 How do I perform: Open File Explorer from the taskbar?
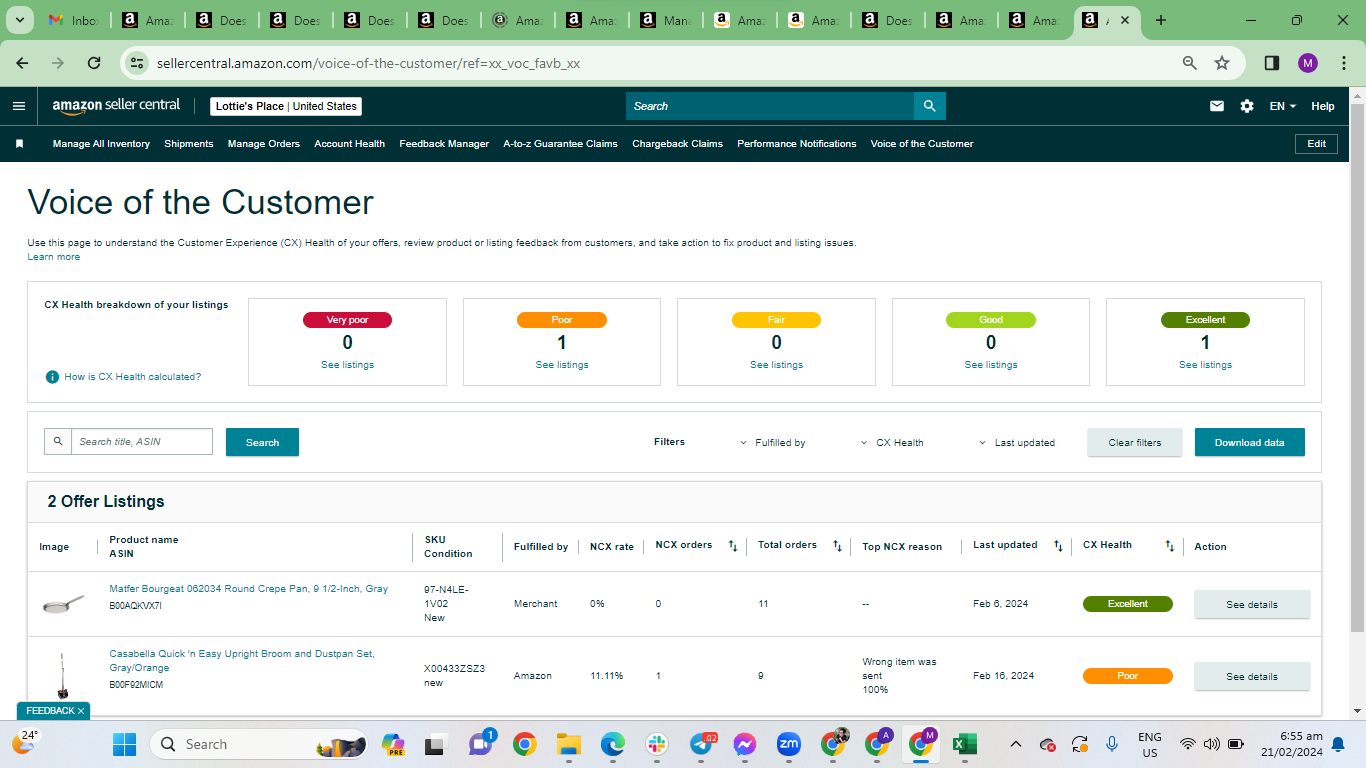click(569, 744)
